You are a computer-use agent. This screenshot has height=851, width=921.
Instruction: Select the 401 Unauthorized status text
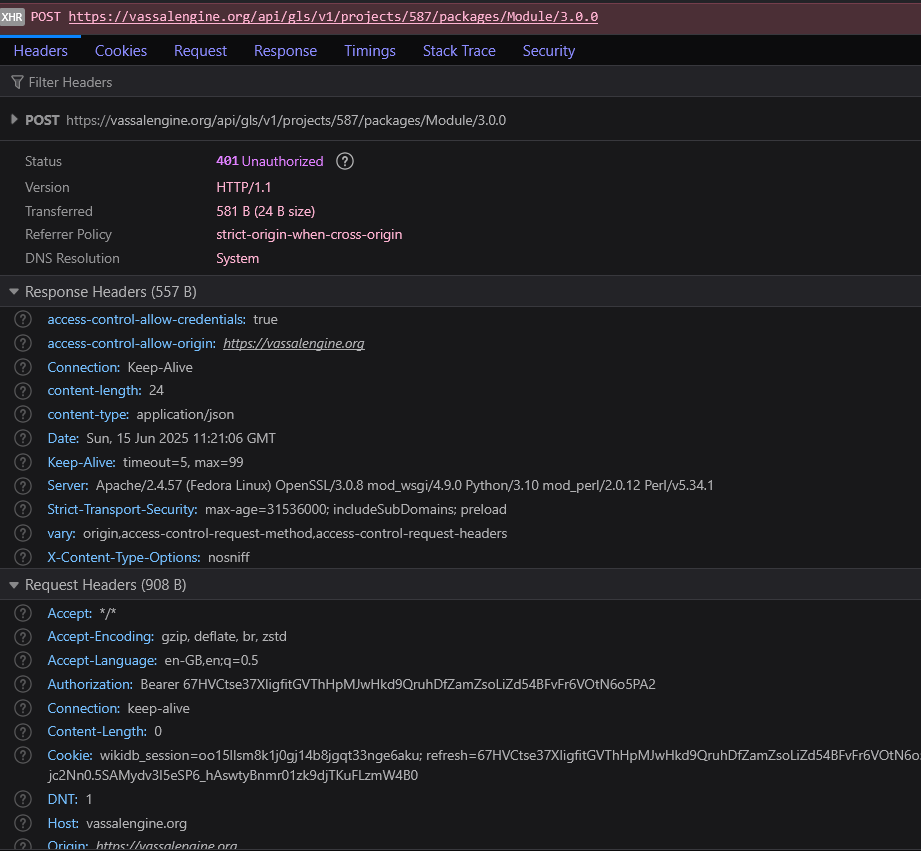[x=270, y=161]
